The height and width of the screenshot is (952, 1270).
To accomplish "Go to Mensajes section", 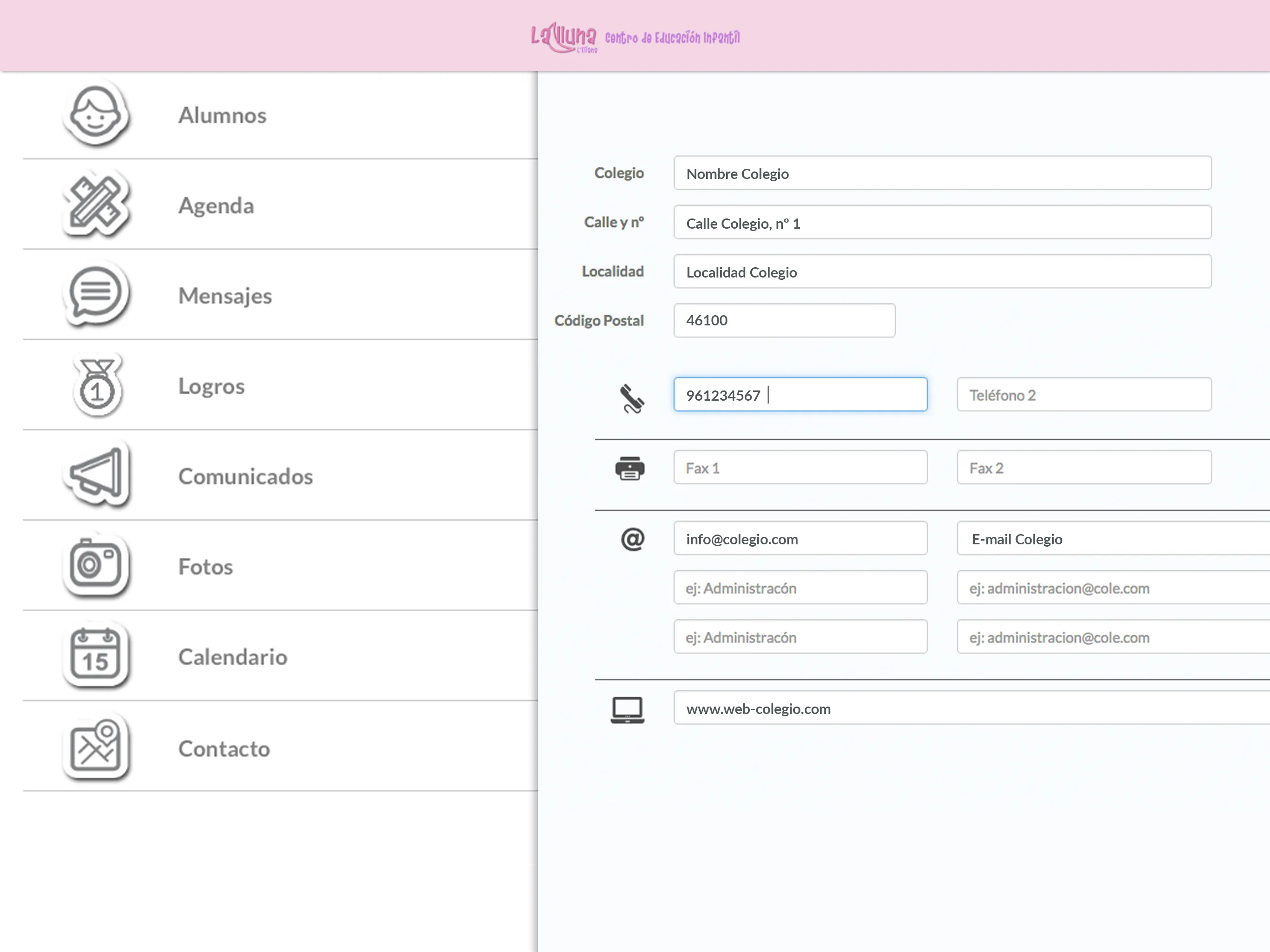I will point(280,295).
